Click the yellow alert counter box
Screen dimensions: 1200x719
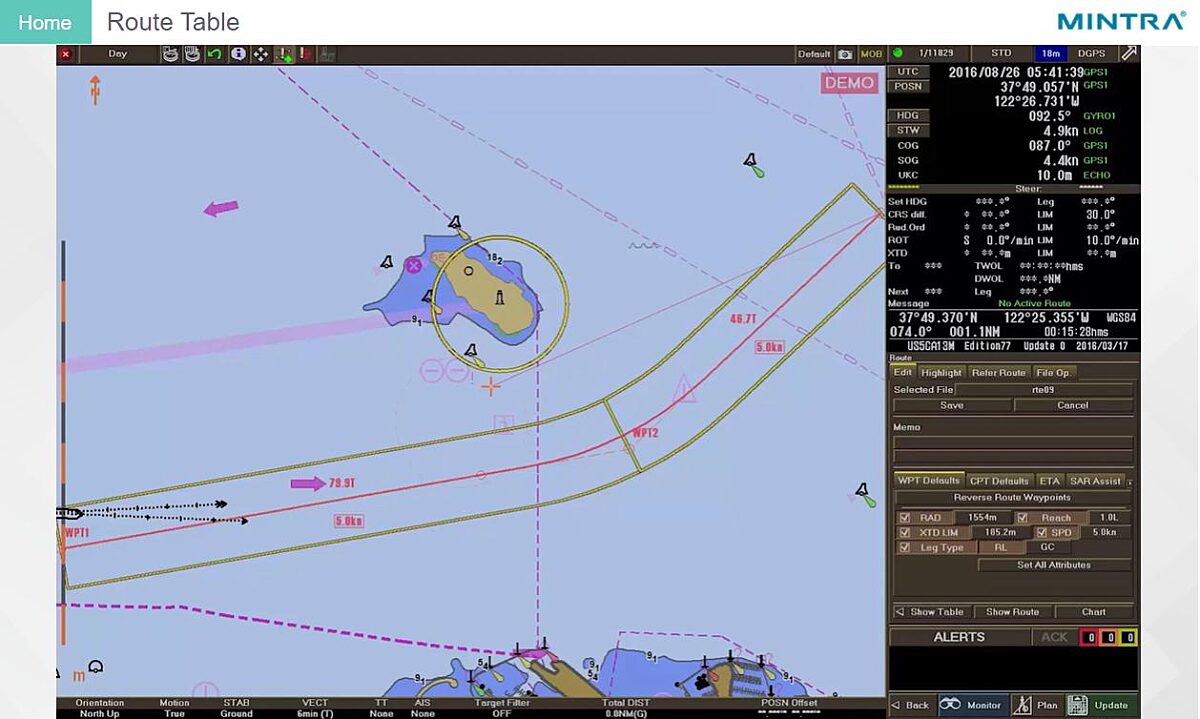[1128, 637]
